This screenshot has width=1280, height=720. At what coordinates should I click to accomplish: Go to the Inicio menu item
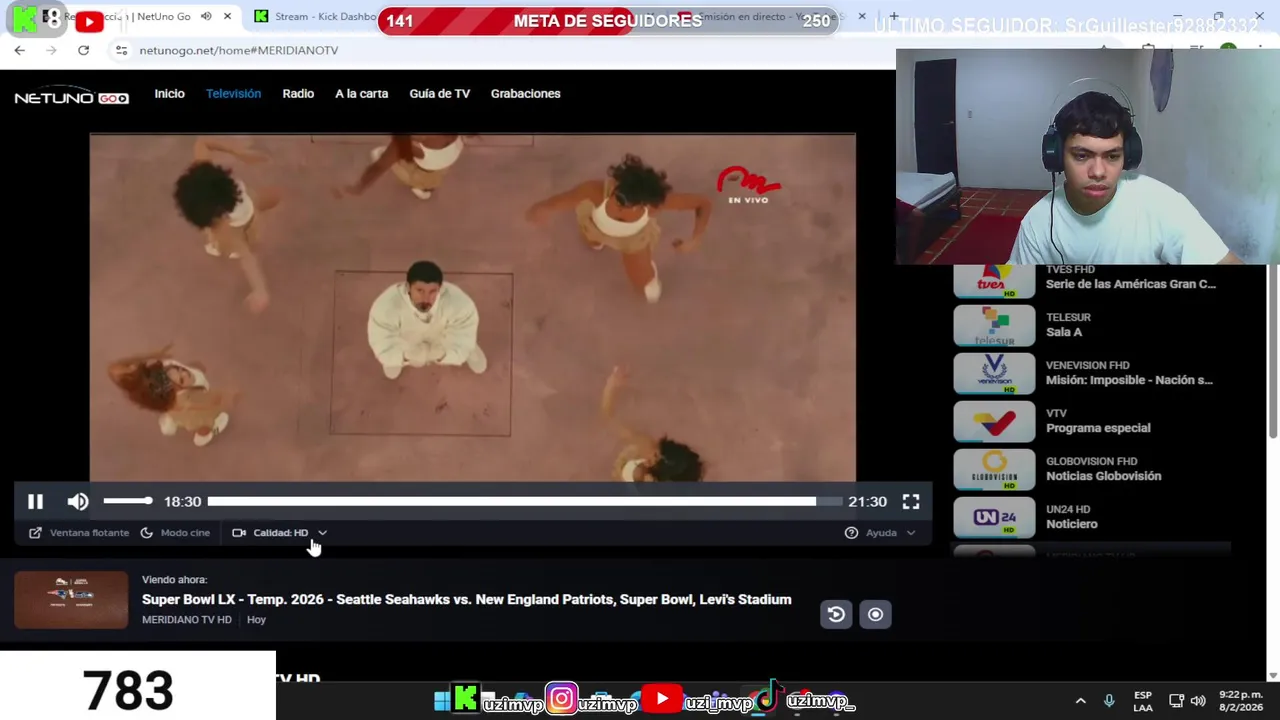169,94
